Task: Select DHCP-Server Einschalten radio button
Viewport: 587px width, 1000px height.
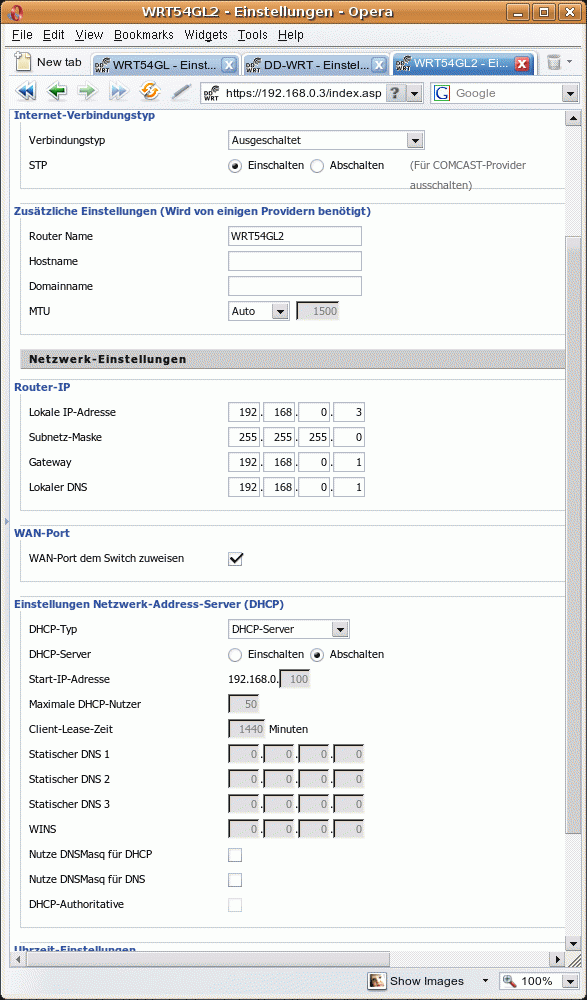Action: click(235, 654)
